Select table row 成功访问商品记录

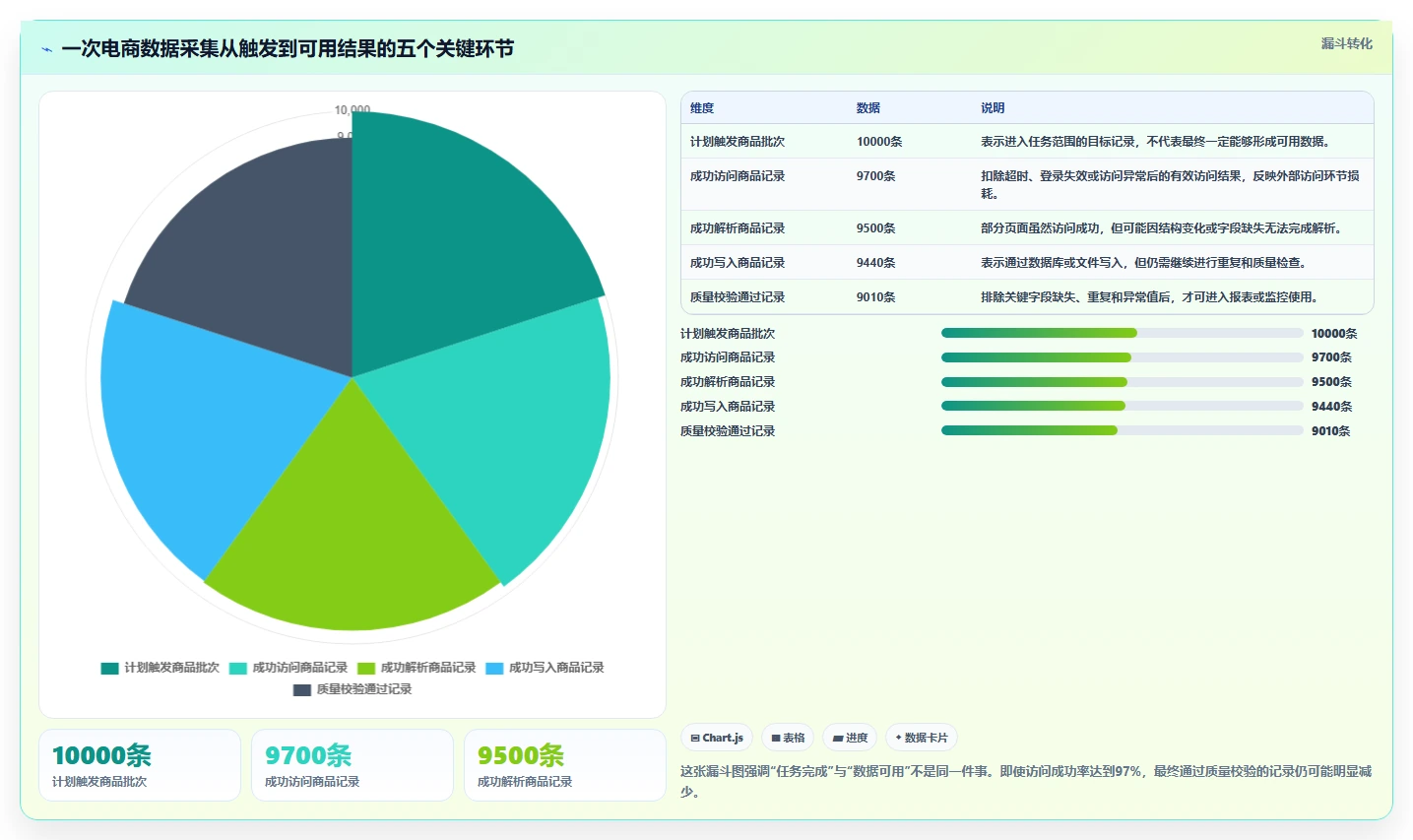coord(1027,185)
